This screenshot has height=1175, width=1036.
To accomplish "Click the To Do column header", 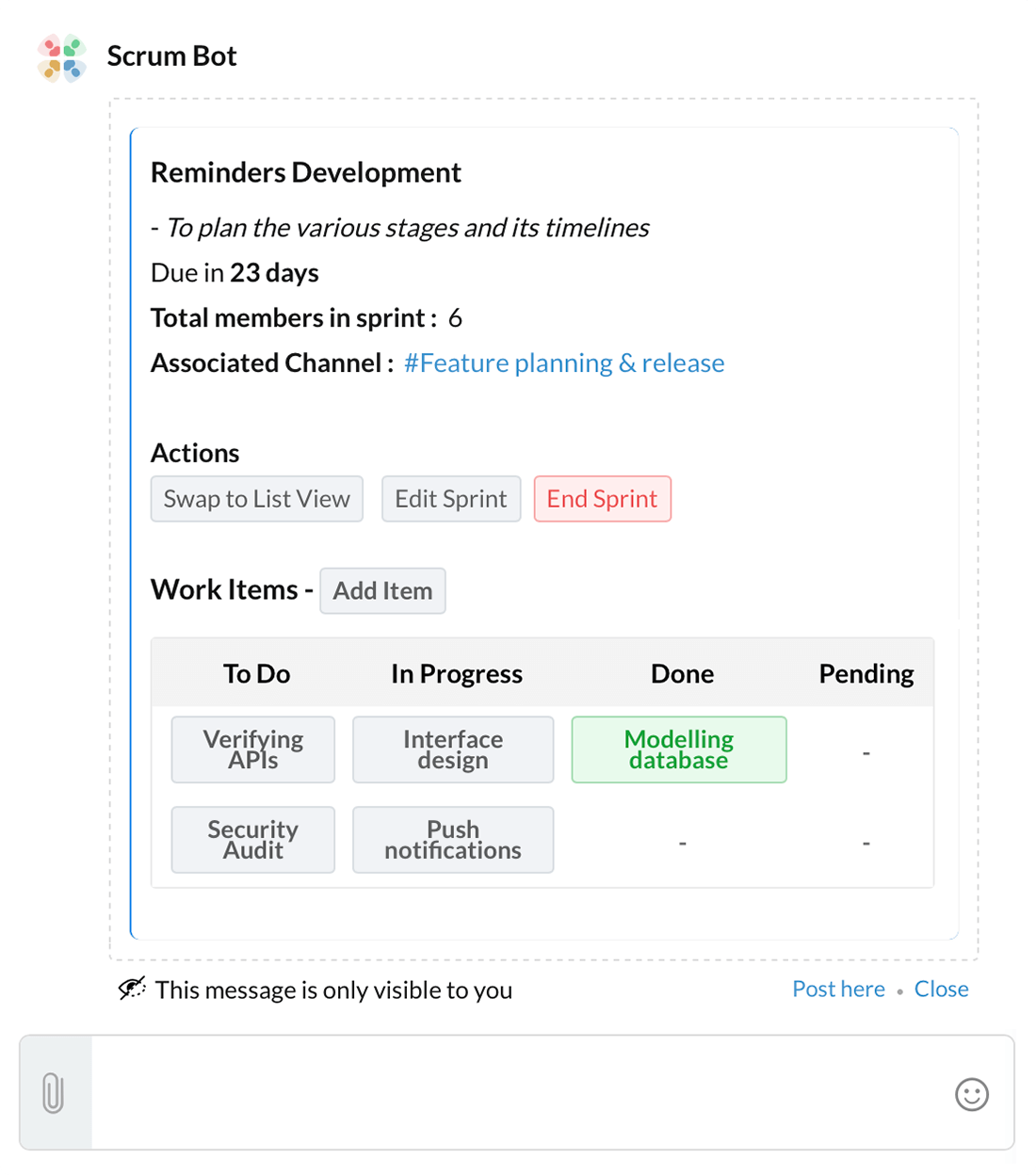I will click(256, 674).
